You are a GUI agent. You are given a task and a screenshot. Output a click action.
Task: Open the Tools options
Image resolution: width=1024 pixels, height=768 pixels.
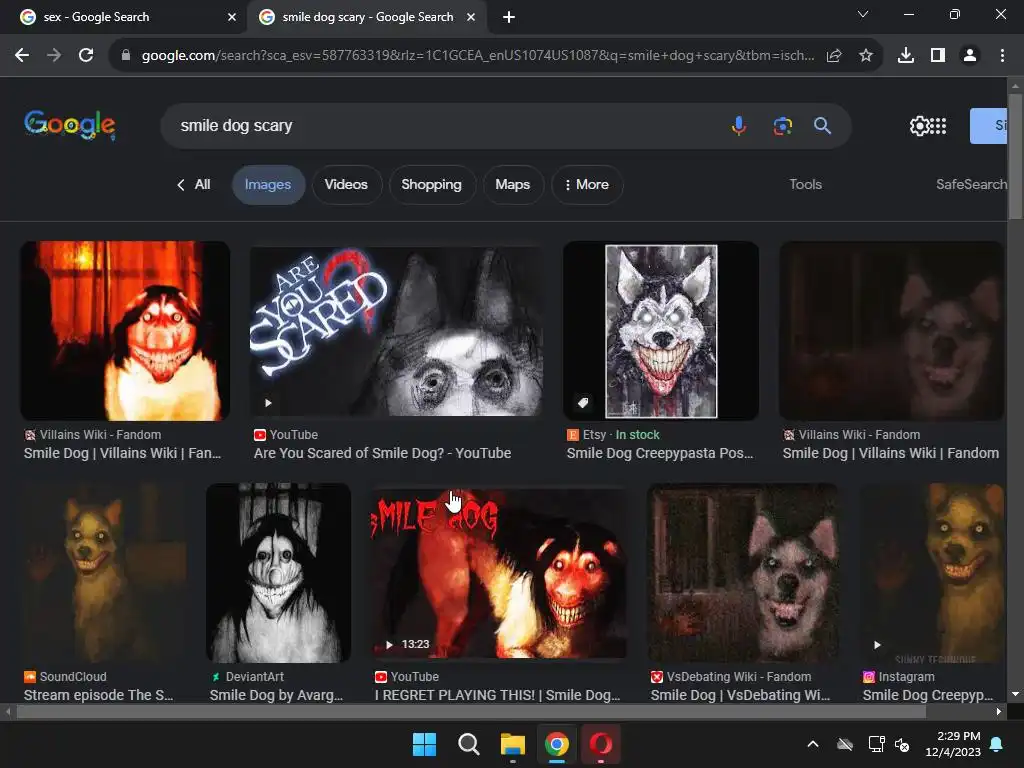pos(805,185)
